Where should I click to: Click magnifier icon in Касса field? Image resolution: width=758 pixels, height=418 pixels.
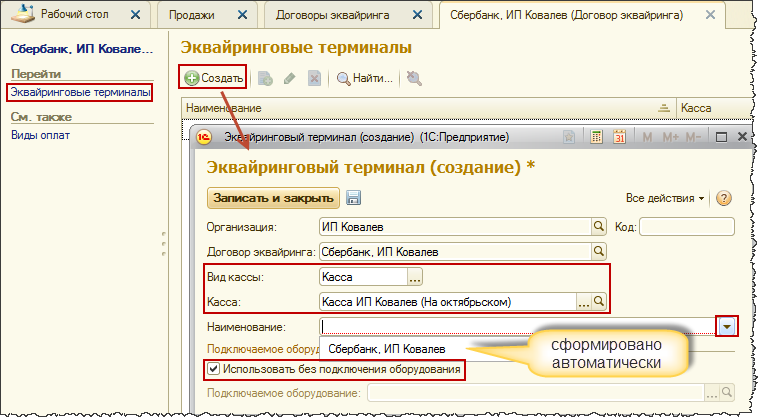coord(598,302)
